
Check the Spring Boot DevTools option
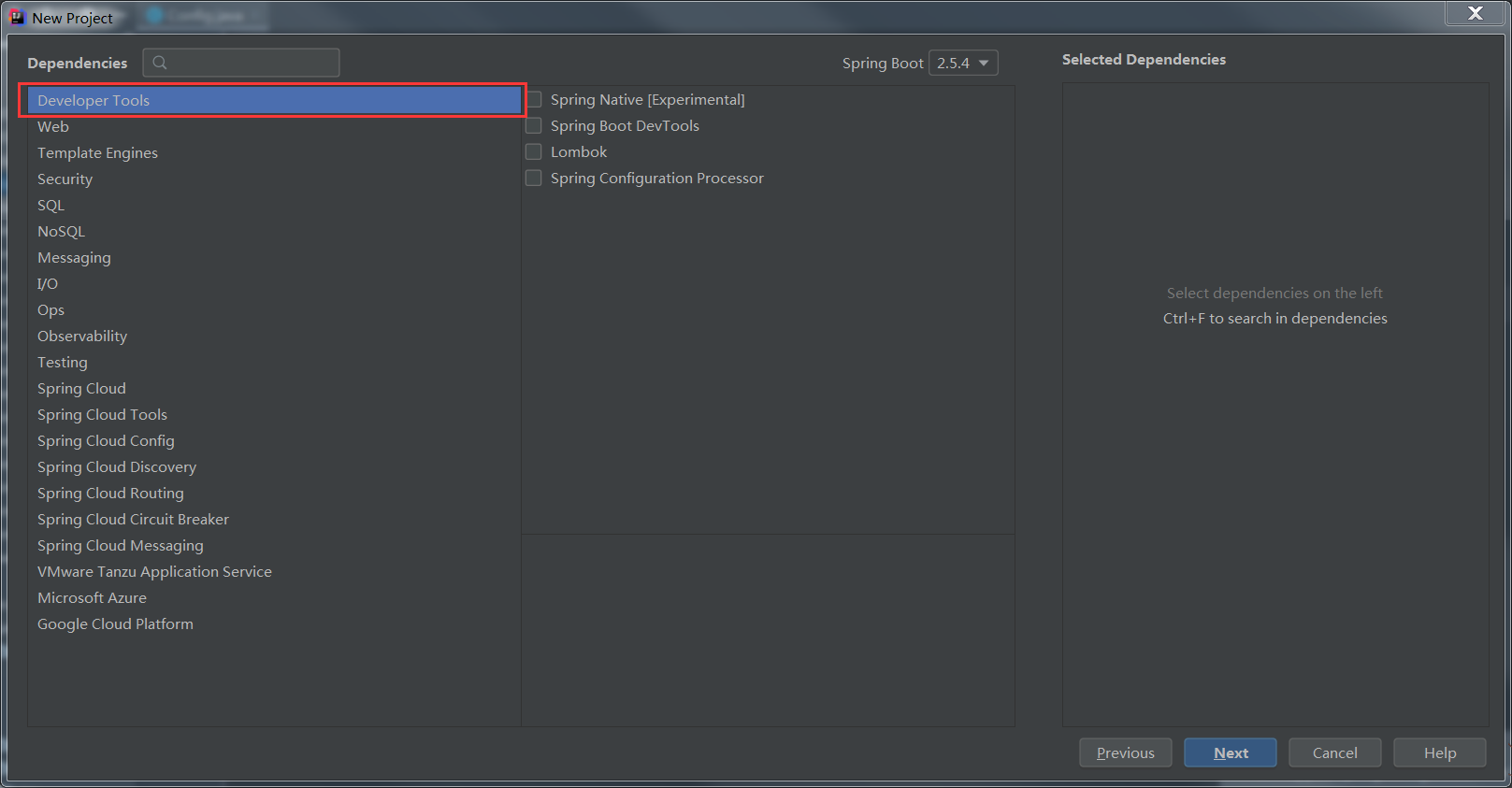pos(534,125)
